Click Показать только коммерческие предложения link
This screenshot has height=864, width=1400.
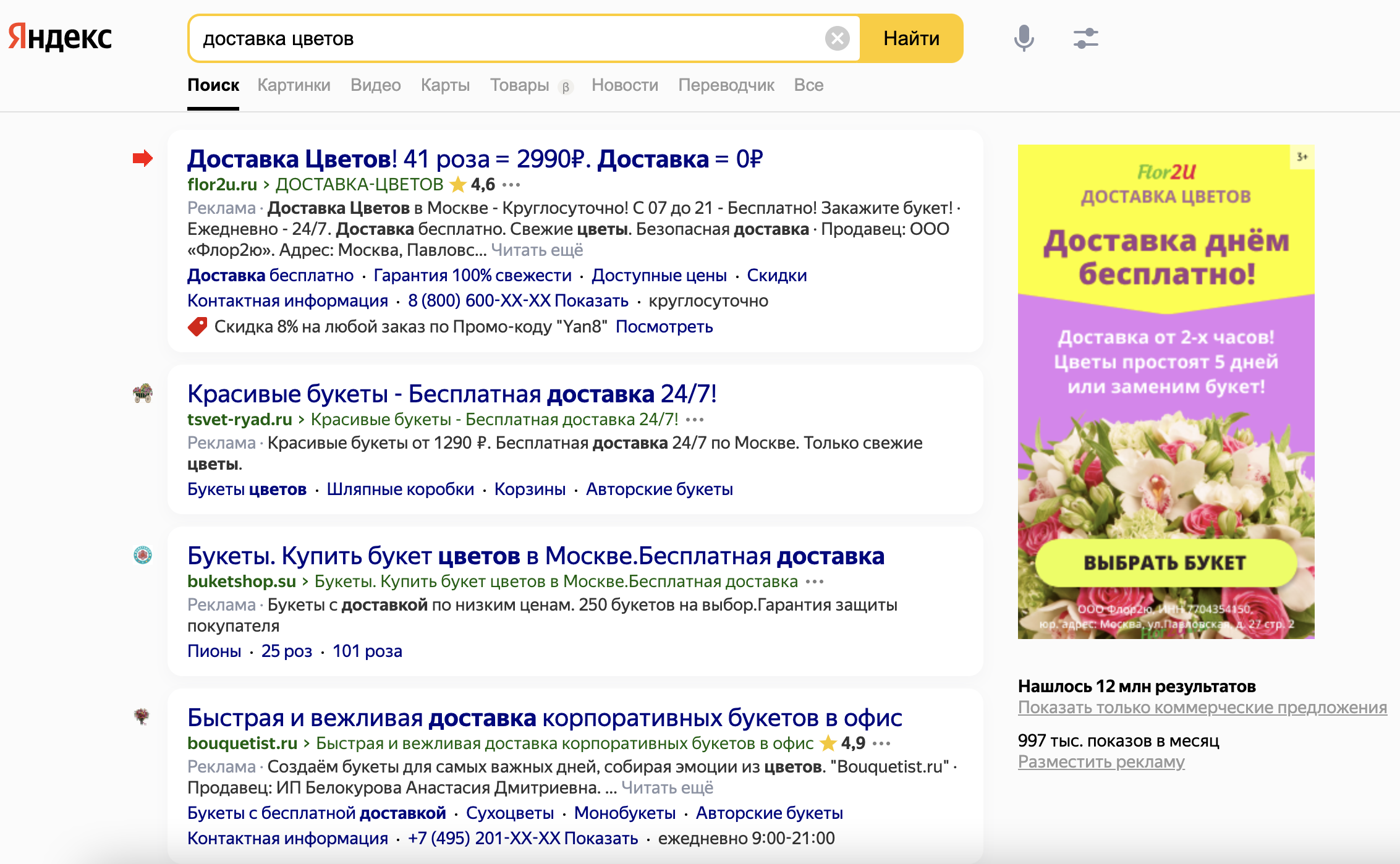tap(1202, 708)
